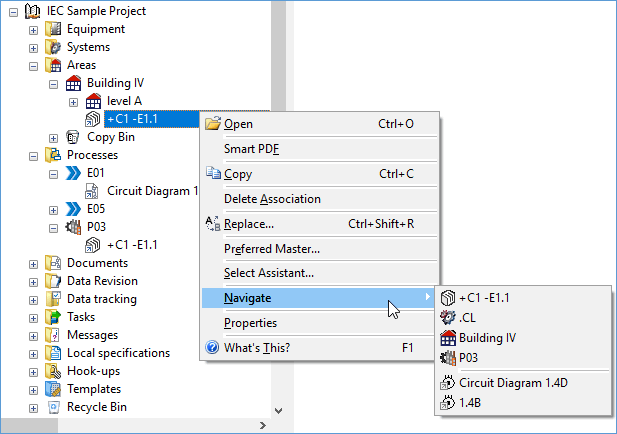This screenshot has height=434, width=617.
Task: Click the E05 process arrow icon
Action: [73, 209]
